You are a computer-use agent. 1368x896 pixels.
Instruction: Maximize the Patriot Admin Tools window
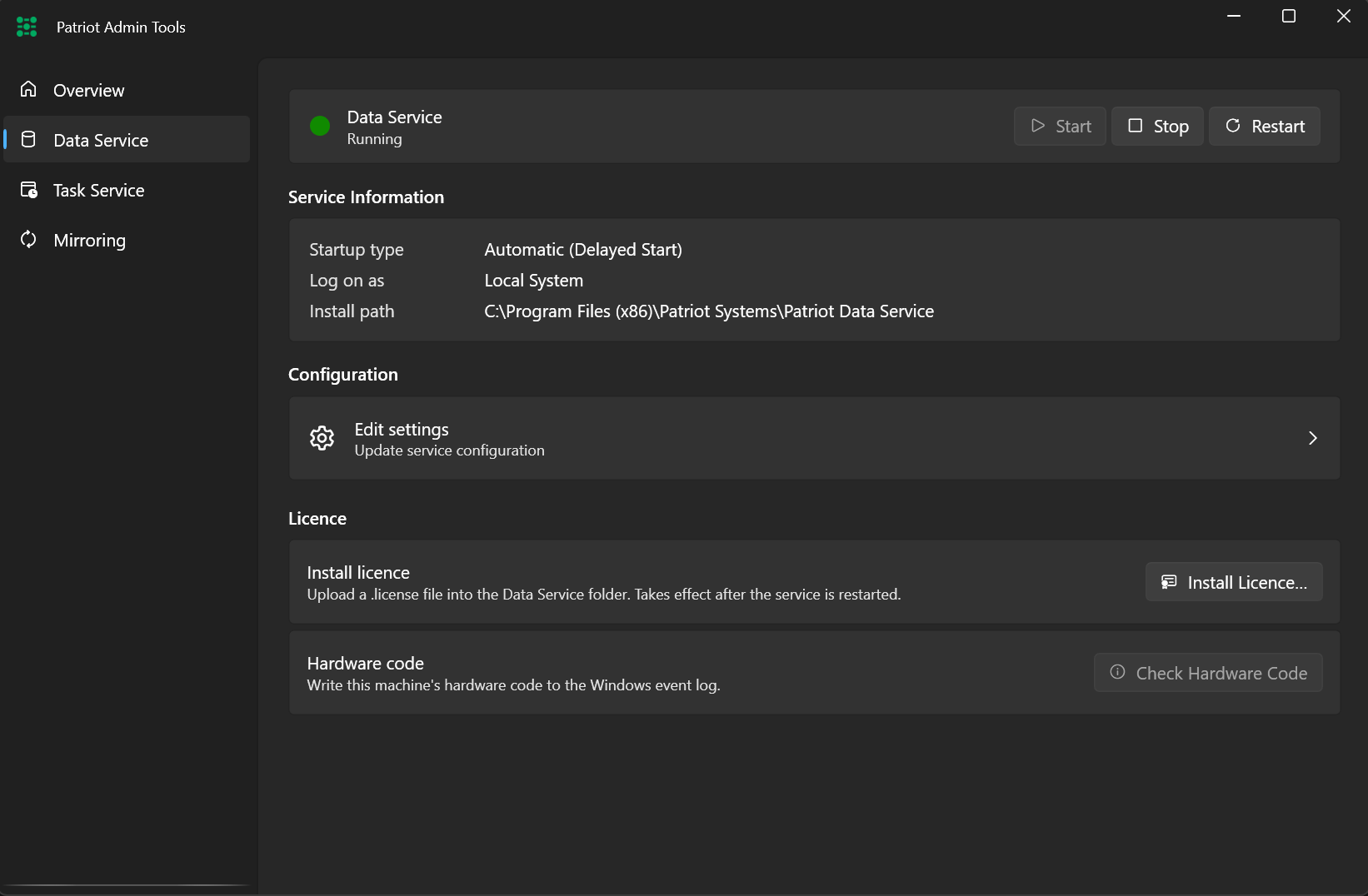[x=1288, y=16]
